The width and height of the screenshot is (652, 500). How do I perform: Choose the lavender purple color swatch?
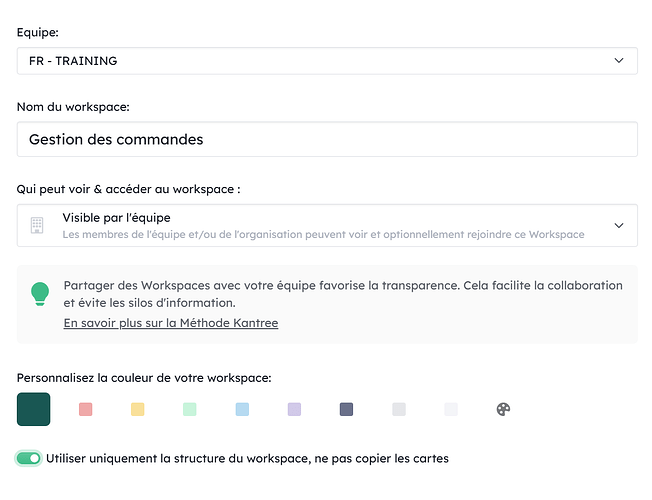pos(294,409)
